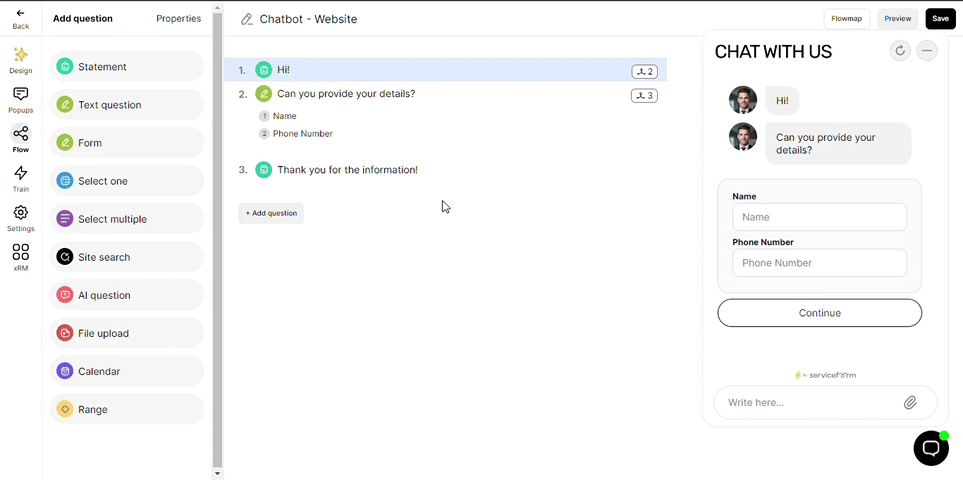963x480 pixels.
Task: Open branch badge showing 3 on details question
Action: point(644,95)
